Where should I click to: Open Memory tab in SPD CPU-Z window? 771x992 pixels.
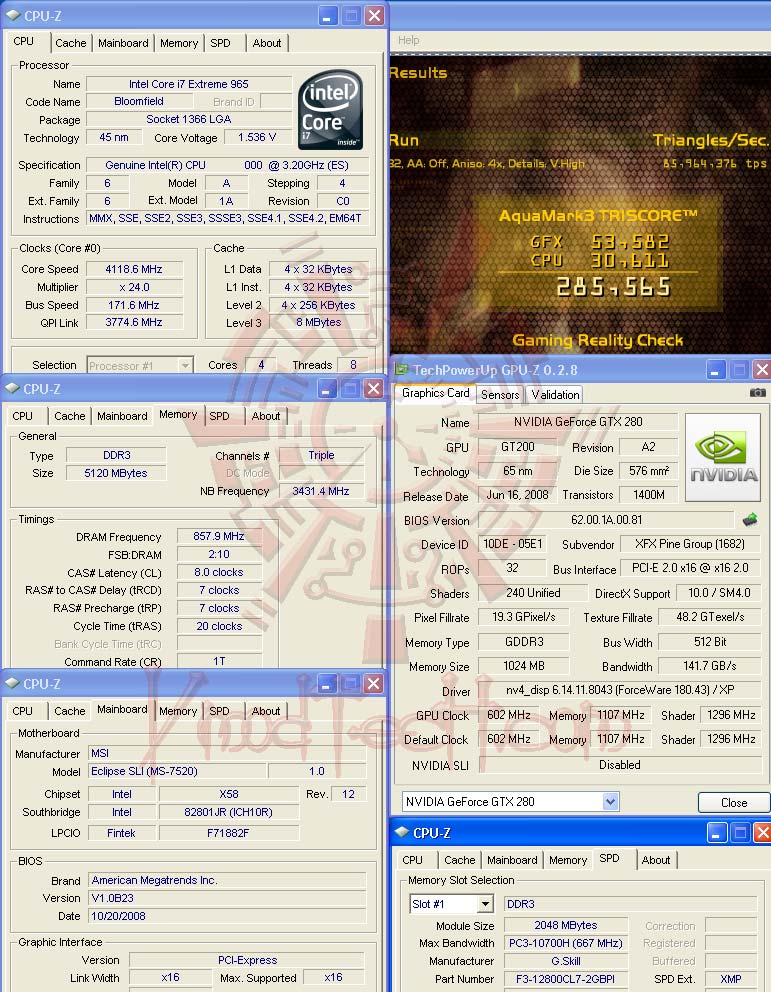click(x=568, y=860)
